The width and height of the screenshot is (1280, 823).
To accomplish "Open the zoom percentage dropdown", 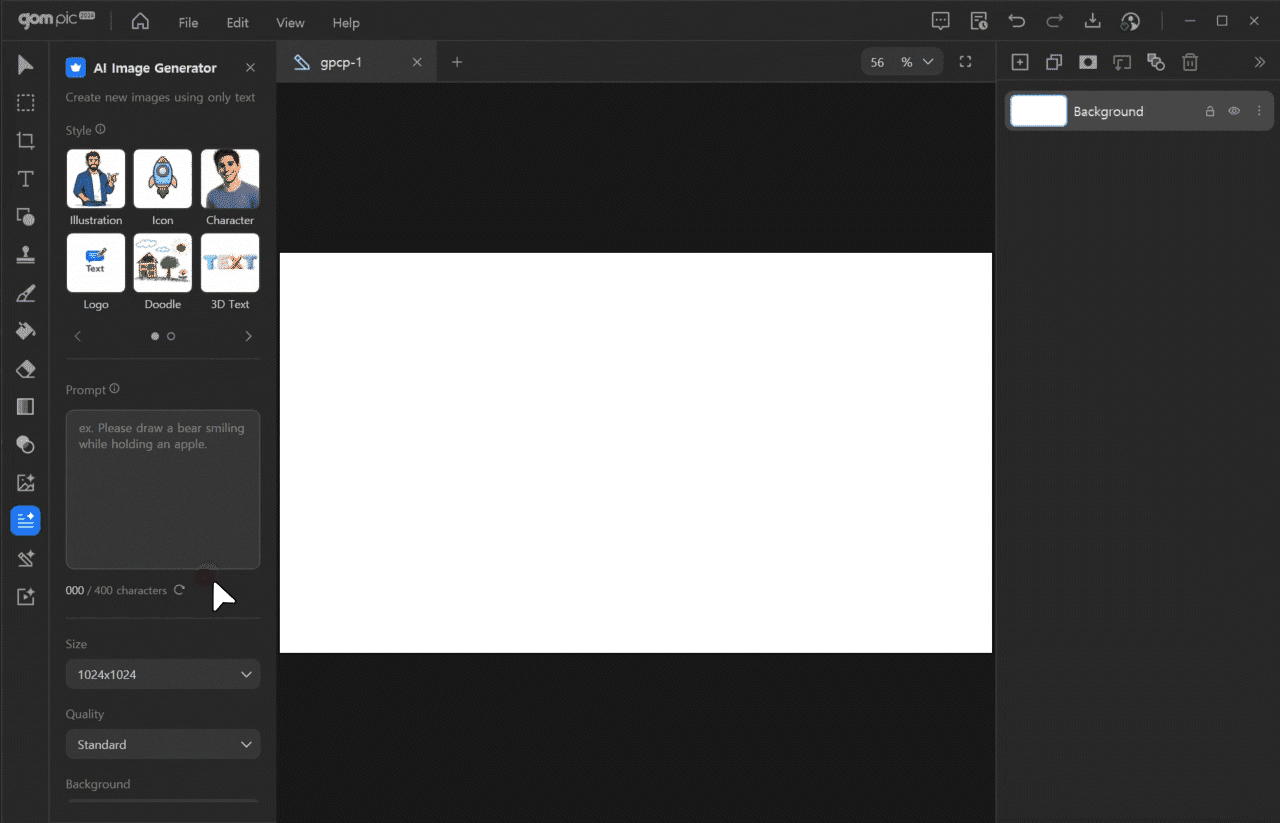I will click(929, 62).
